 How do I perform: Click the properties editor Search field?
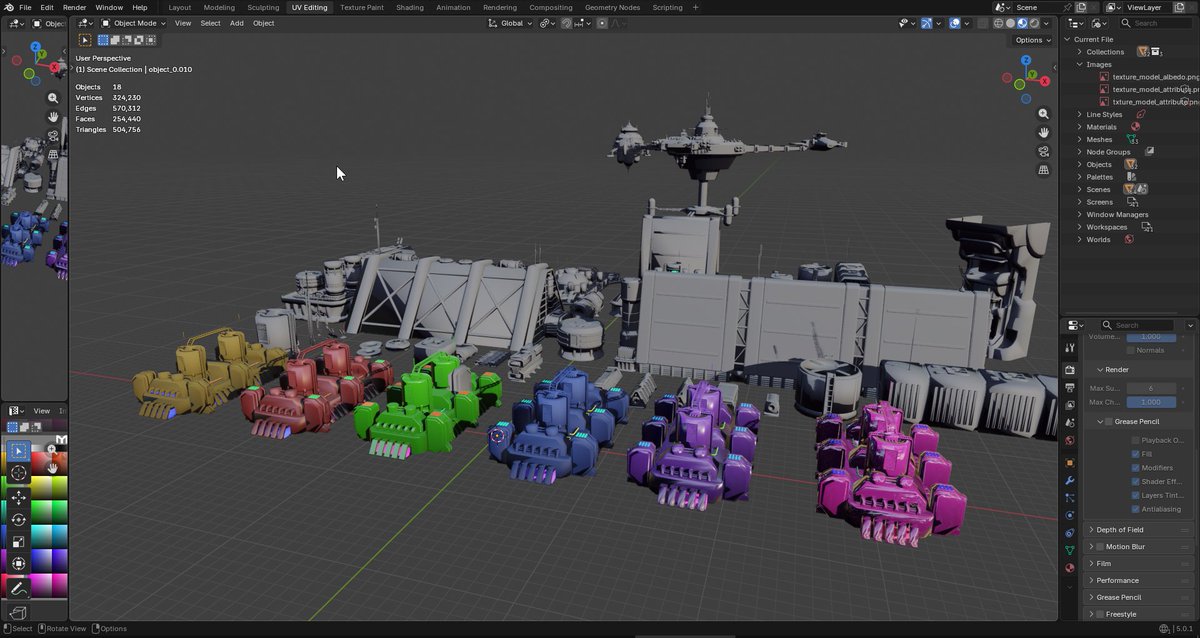click(x=1138, y=325)
